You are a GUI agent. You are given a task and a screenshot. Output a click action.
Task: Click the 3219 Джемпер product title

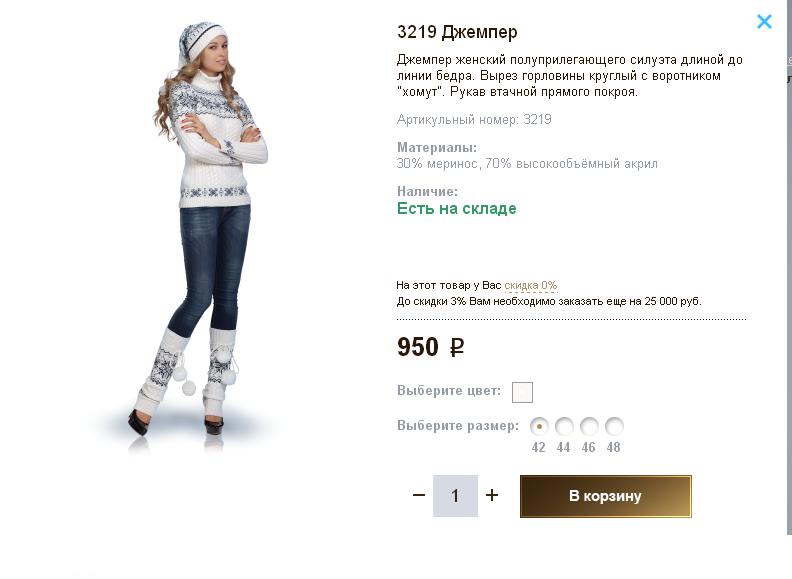click(x=457, y=32)
